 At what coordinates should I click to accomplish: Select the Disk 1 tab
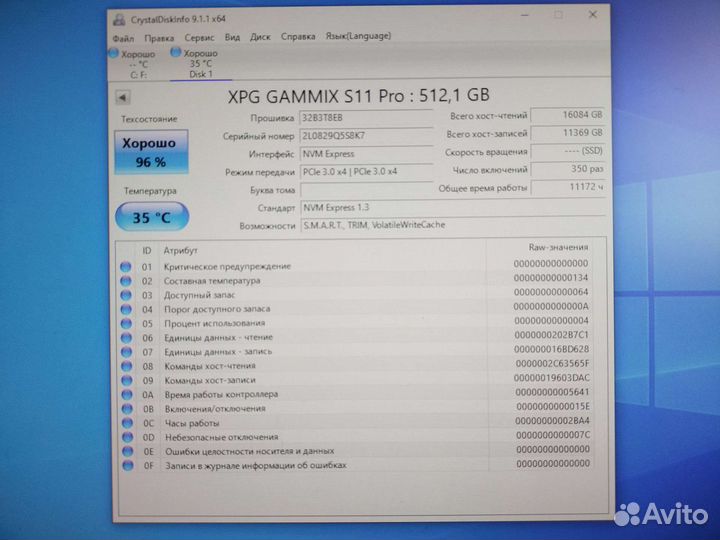[x=200, y=63]
